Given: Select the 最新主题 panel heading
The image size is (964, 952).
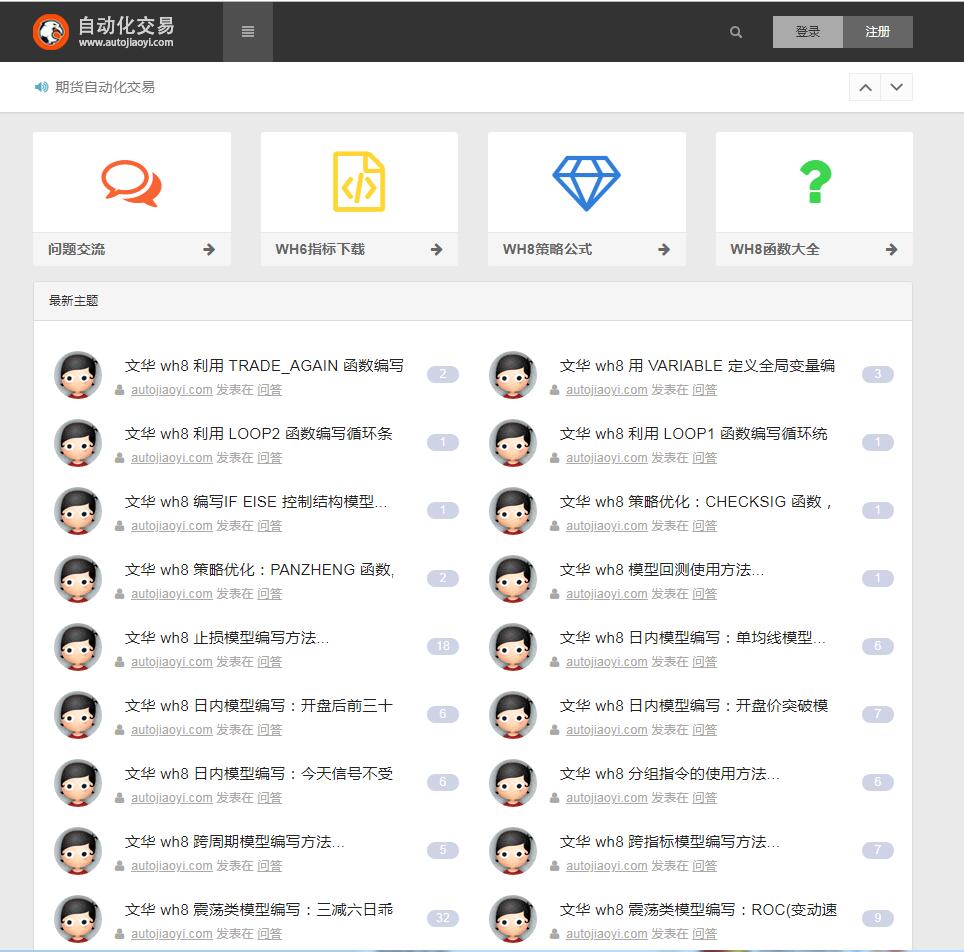Looking at the screenshot, I should 74,301.
